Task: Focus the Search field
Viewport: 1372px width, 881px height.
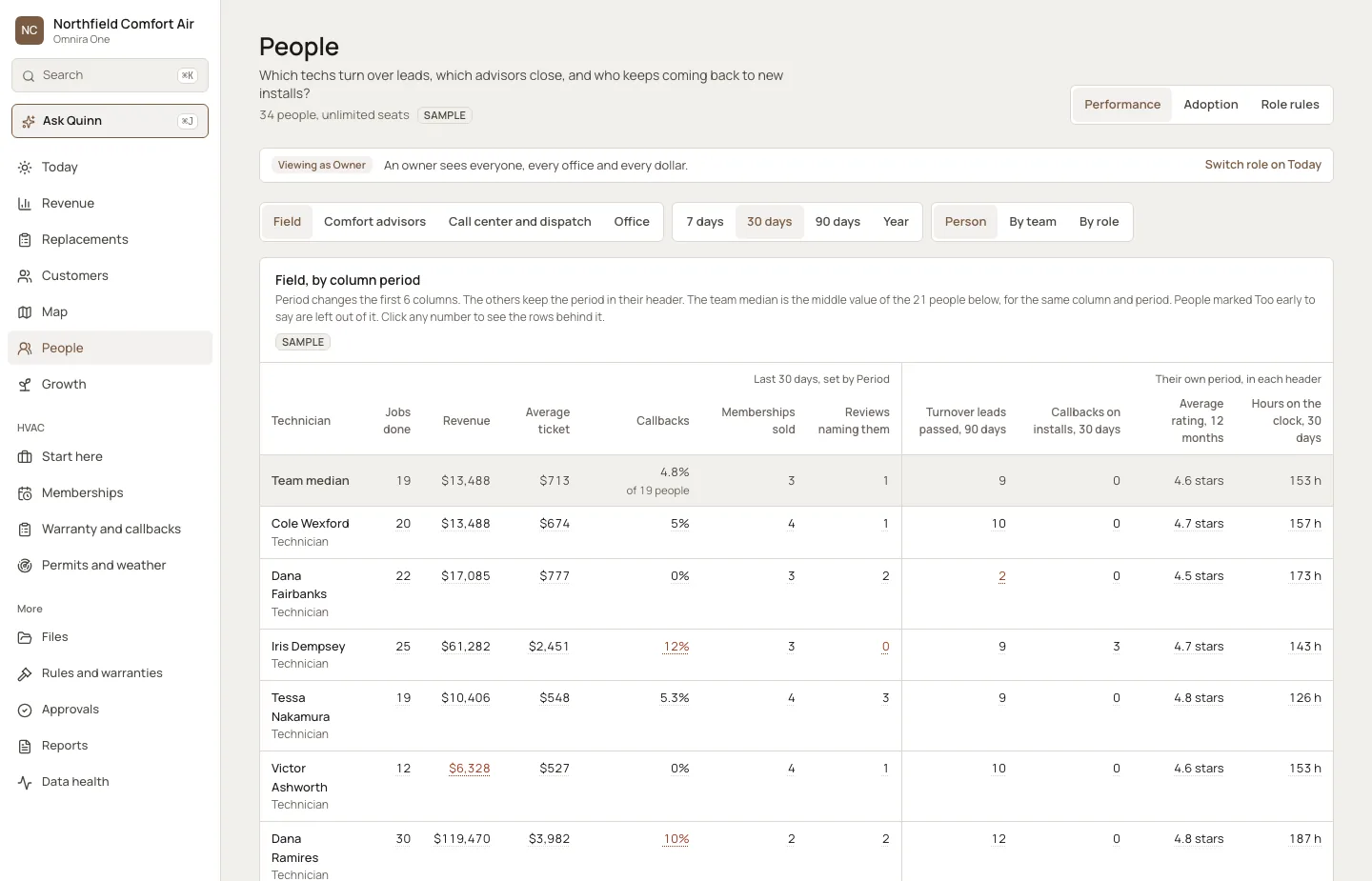Action: click(x=110, y=75)
